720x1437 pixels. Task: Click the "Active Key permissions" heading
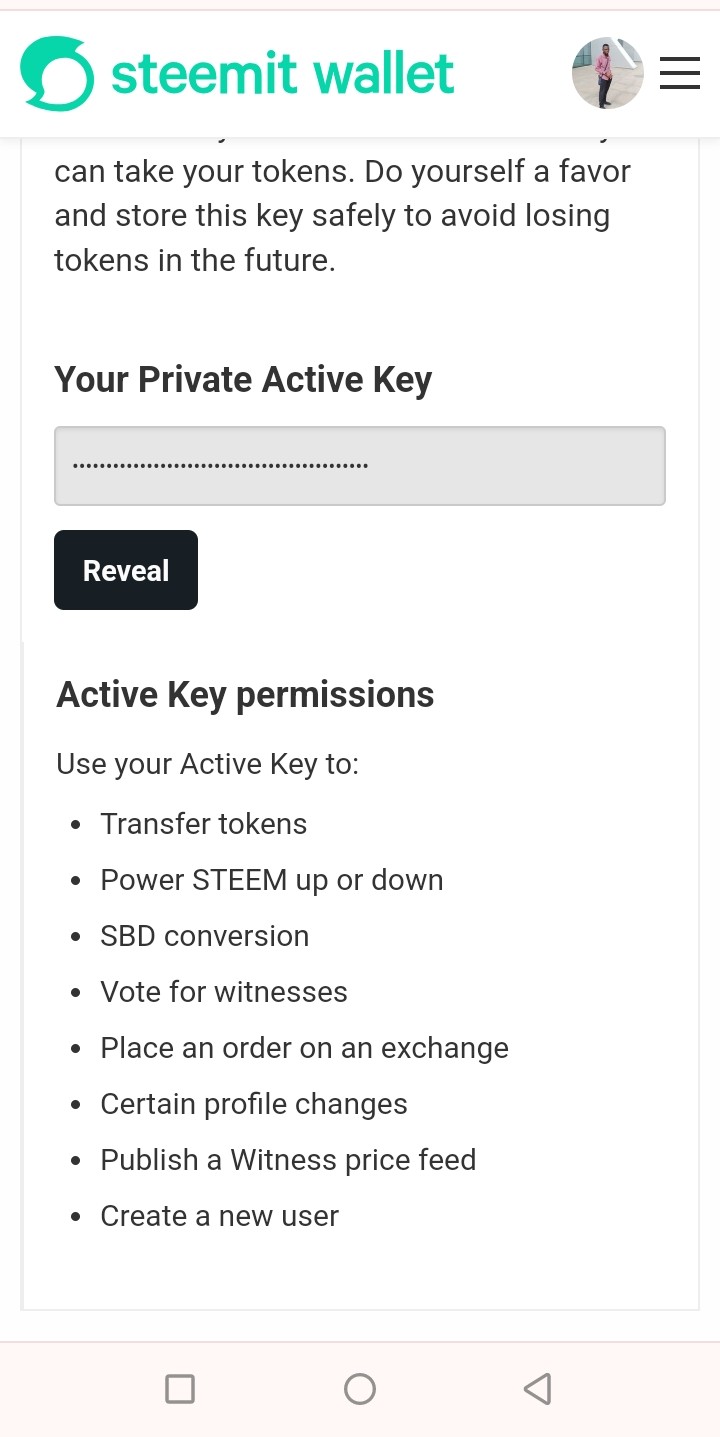click(245, 695)
